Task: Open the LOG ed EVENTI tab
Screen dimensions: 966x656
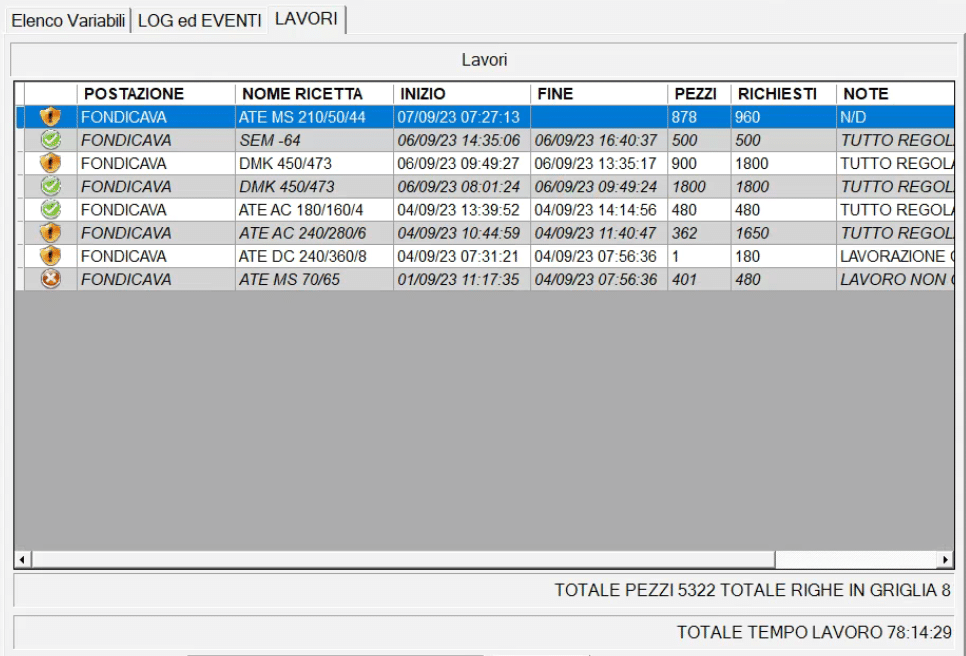Action: [x=199, y=21]
